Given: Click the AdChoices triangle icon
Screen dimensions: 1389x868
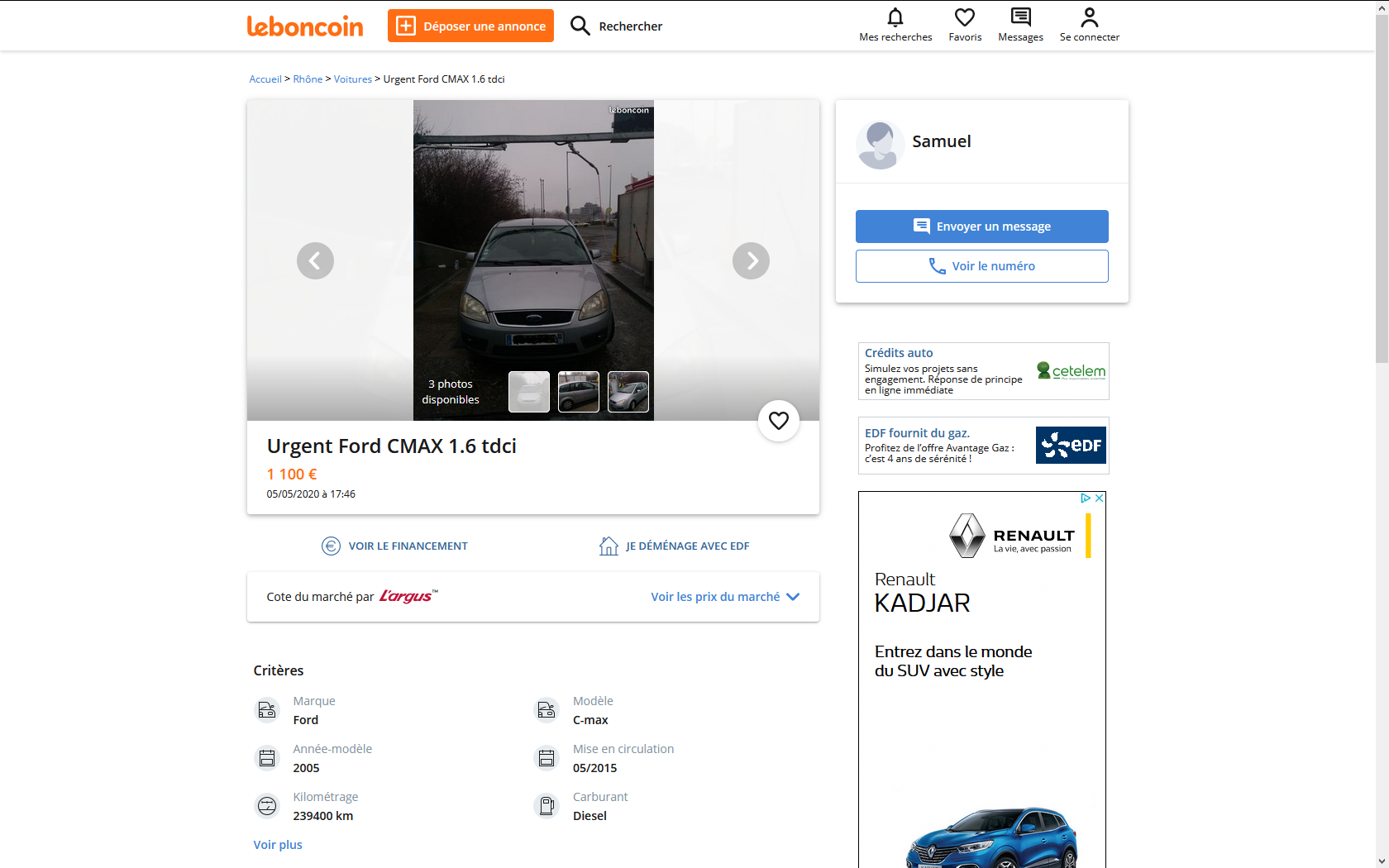Looking at the screenshot, I should (1086, 498).
